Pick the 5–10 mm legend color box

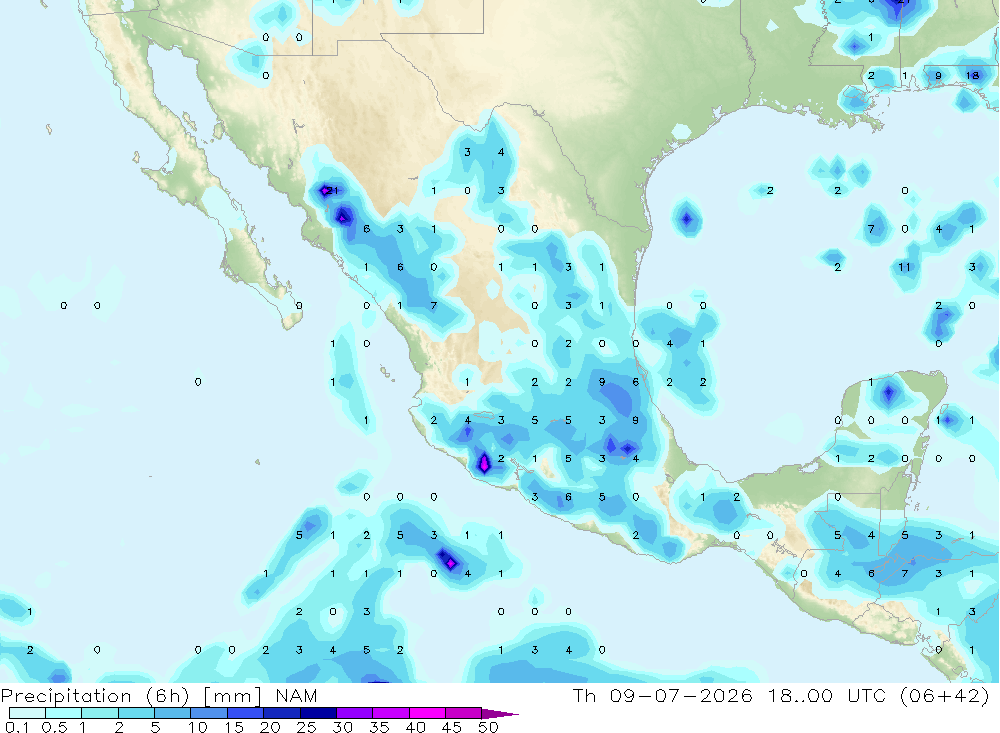click(x=173, y=713)
